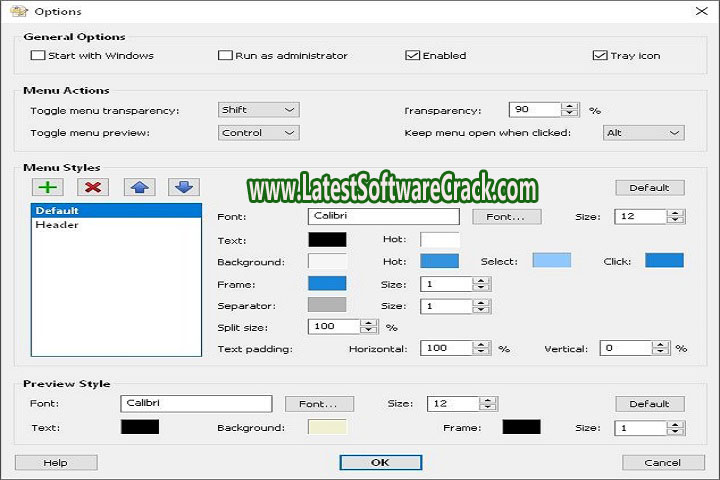Pick Preview Style Background color swatch
Image resolution: width=720 pixels, height=480 pixels.
tap(327, 426)
